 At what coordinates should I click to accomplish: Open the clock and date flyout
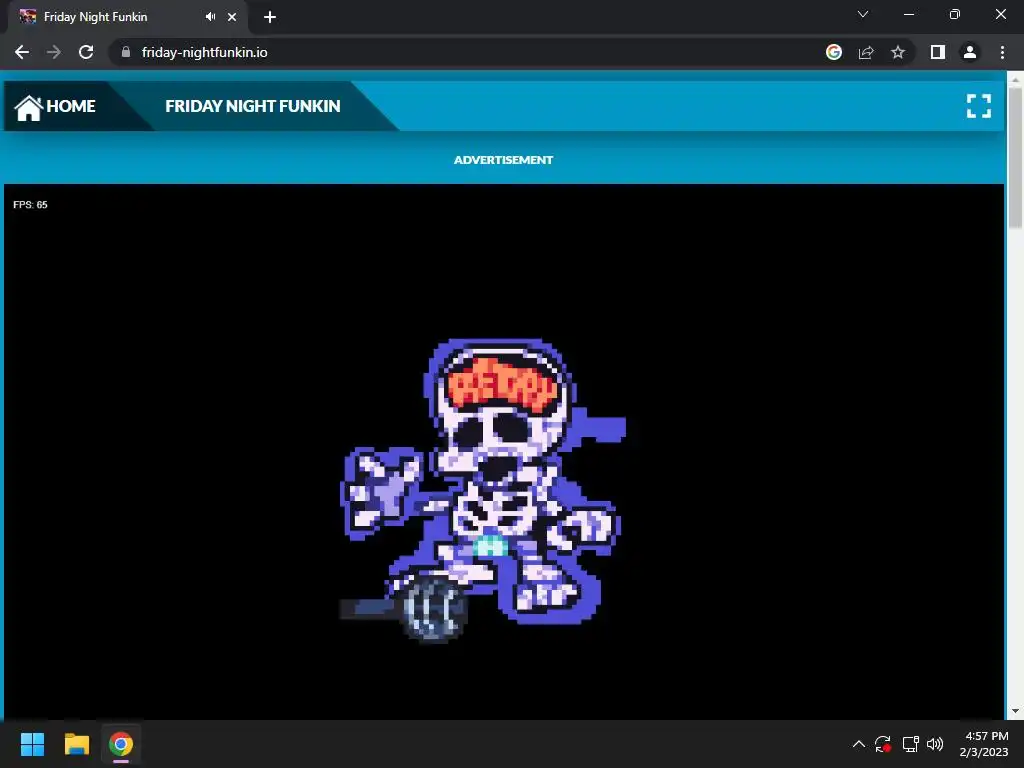(984, 744)
